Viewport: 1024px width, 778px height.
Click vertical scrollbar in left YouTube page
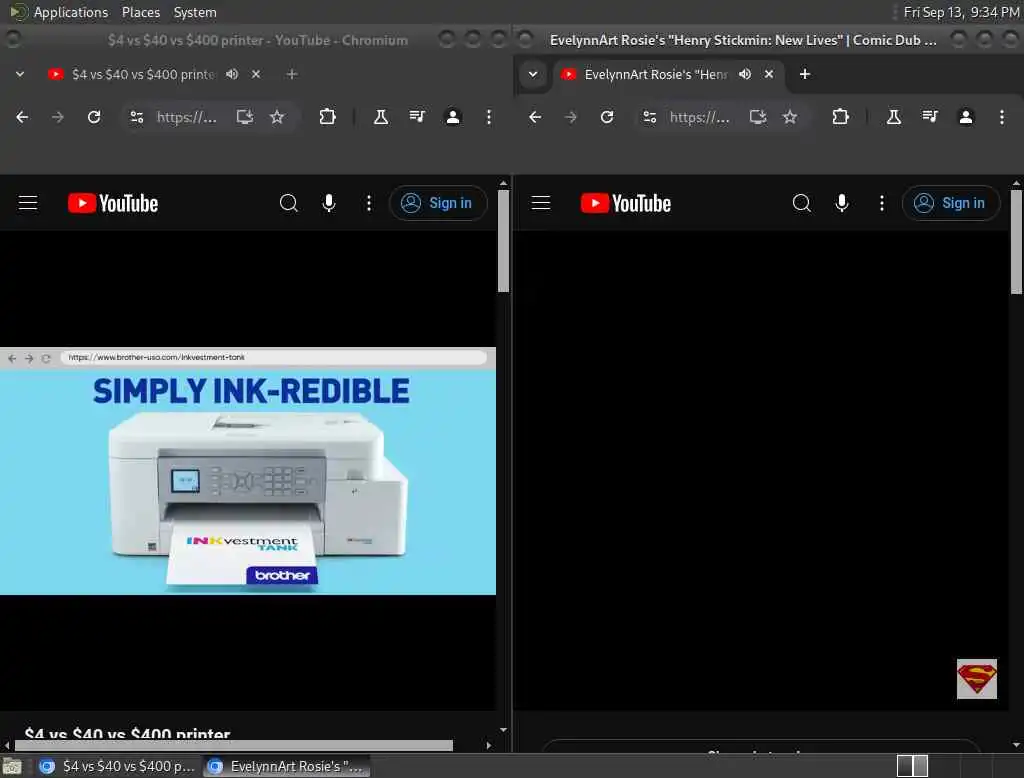point(503,240)
